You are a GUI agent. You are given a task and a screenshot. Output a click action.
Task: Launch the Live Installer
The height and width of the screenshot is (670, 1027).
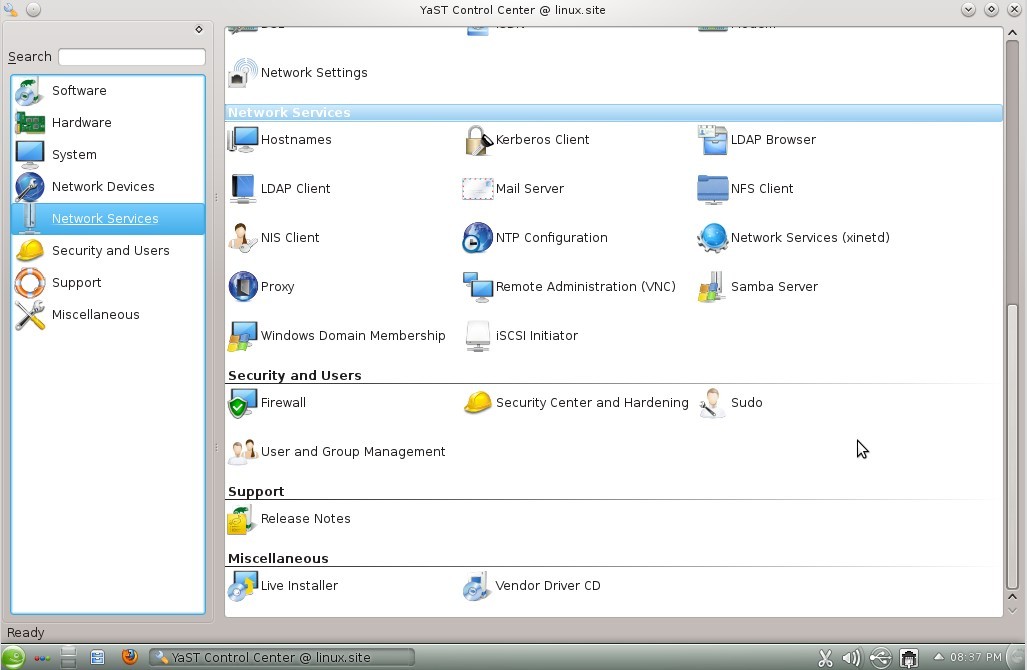[x=283, y=586]
